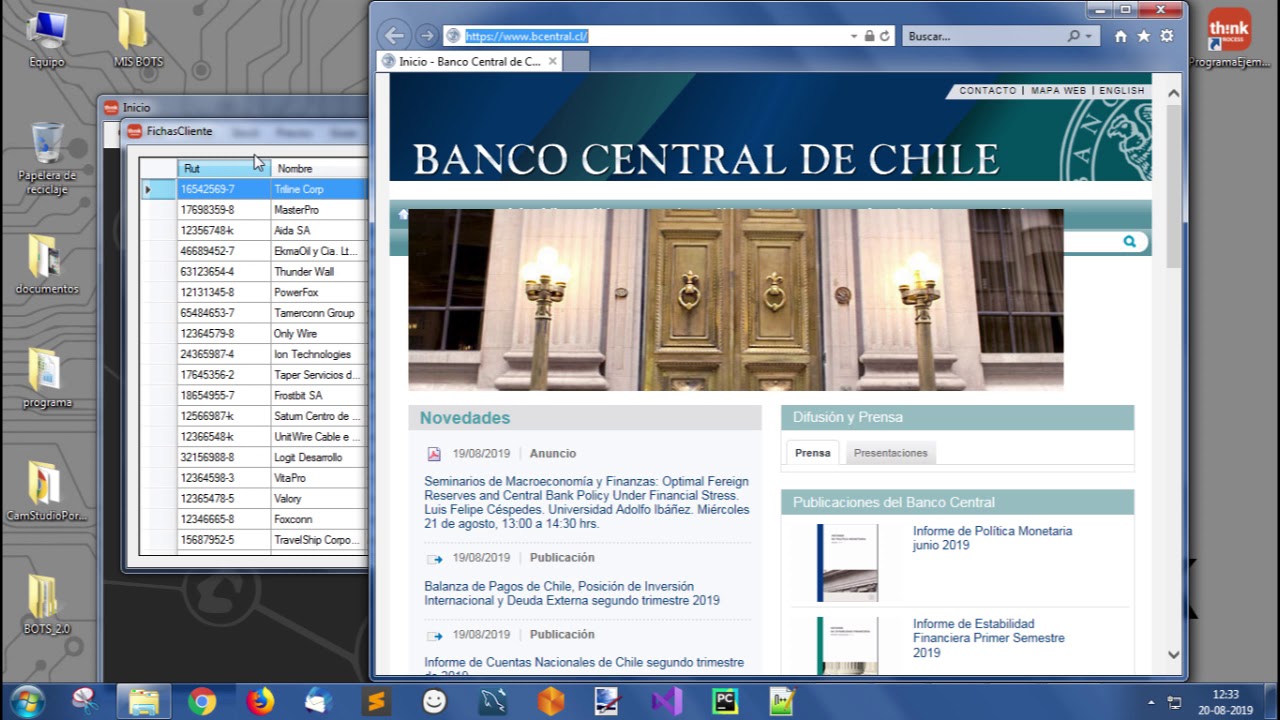
Task: Click the search magnifier in the Buscar box
Action: 1074,36
